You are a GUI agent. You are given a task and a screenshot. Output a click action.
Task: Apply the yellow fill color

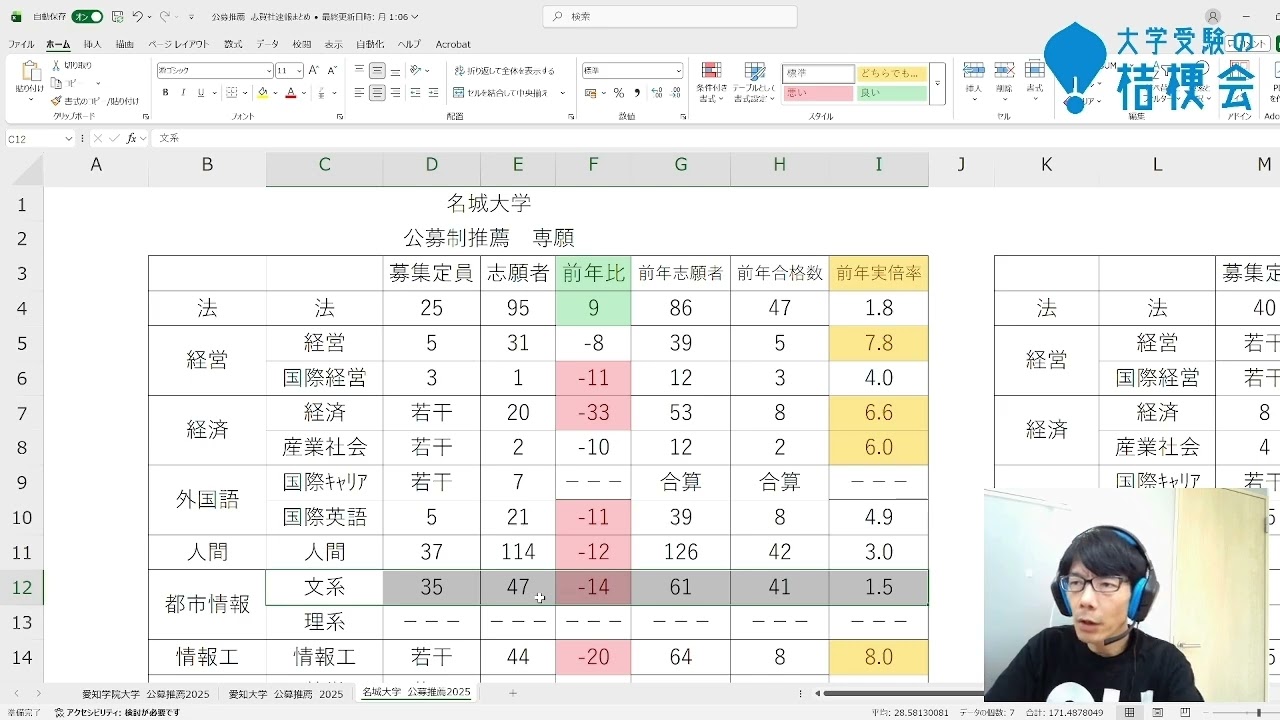pos(262,93)
